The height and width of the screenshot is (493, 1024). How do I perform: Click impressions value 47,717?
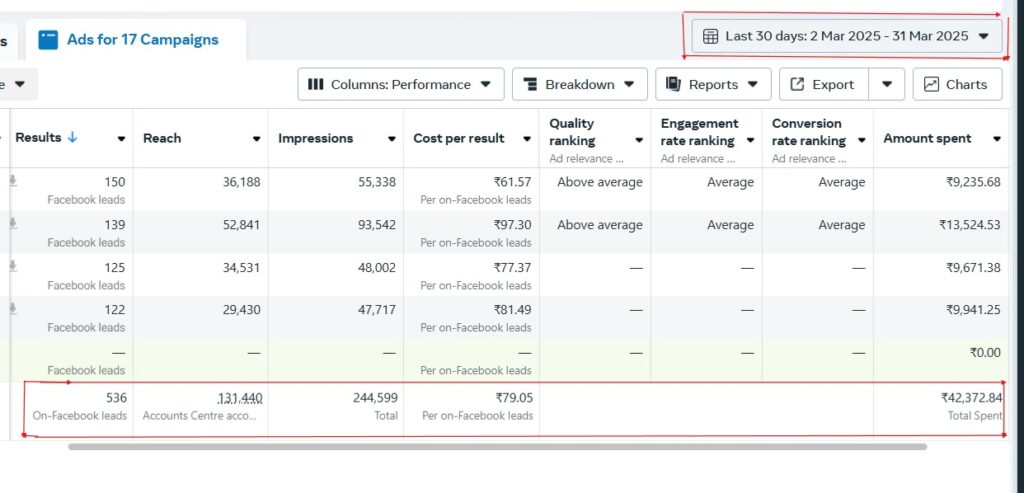point(377,310)
